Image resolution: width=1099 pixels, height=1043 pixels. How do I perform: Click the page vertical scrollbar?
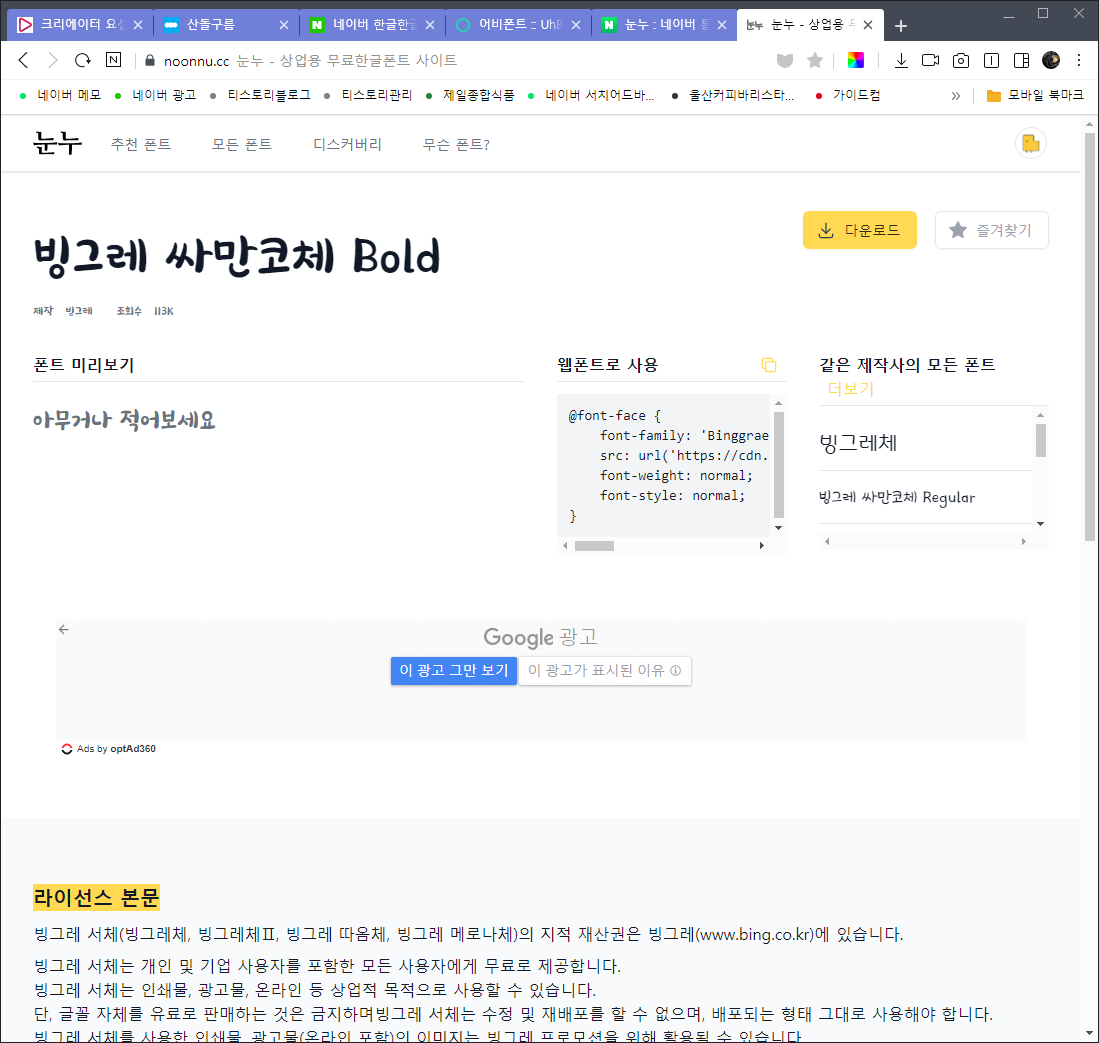tap(1089, 336)
